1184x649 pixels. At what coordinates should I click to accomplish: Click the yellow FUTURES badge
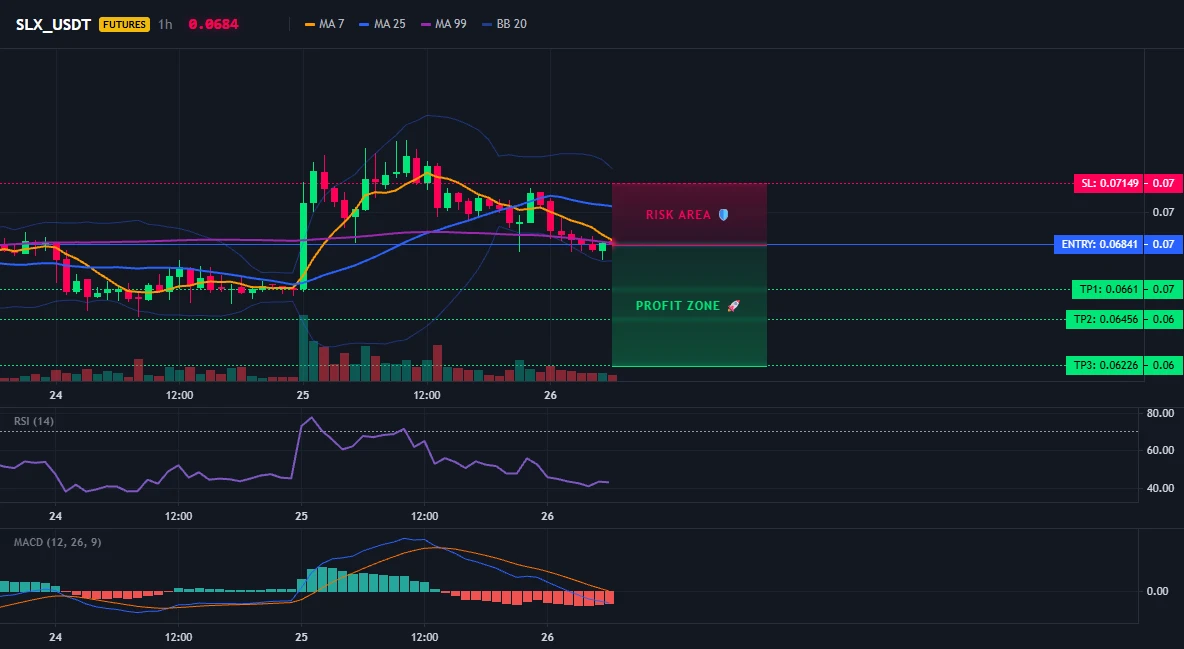(125, 24)
